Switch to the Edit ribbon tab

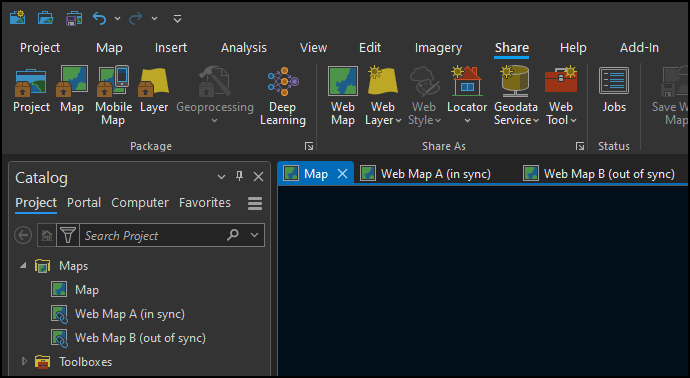370,48
